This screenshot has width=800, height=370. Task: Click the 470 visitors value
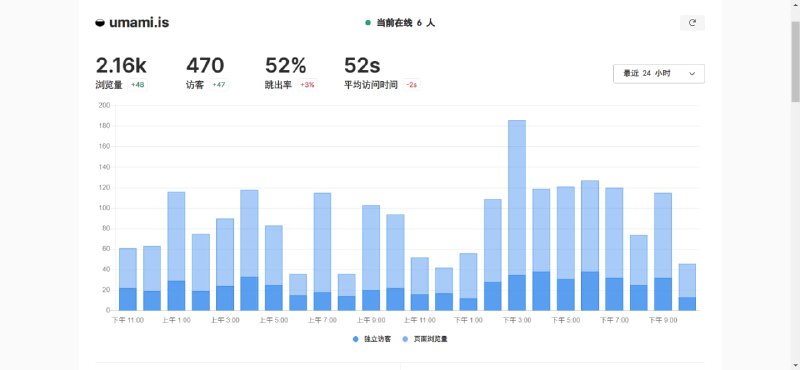(205, 65)
